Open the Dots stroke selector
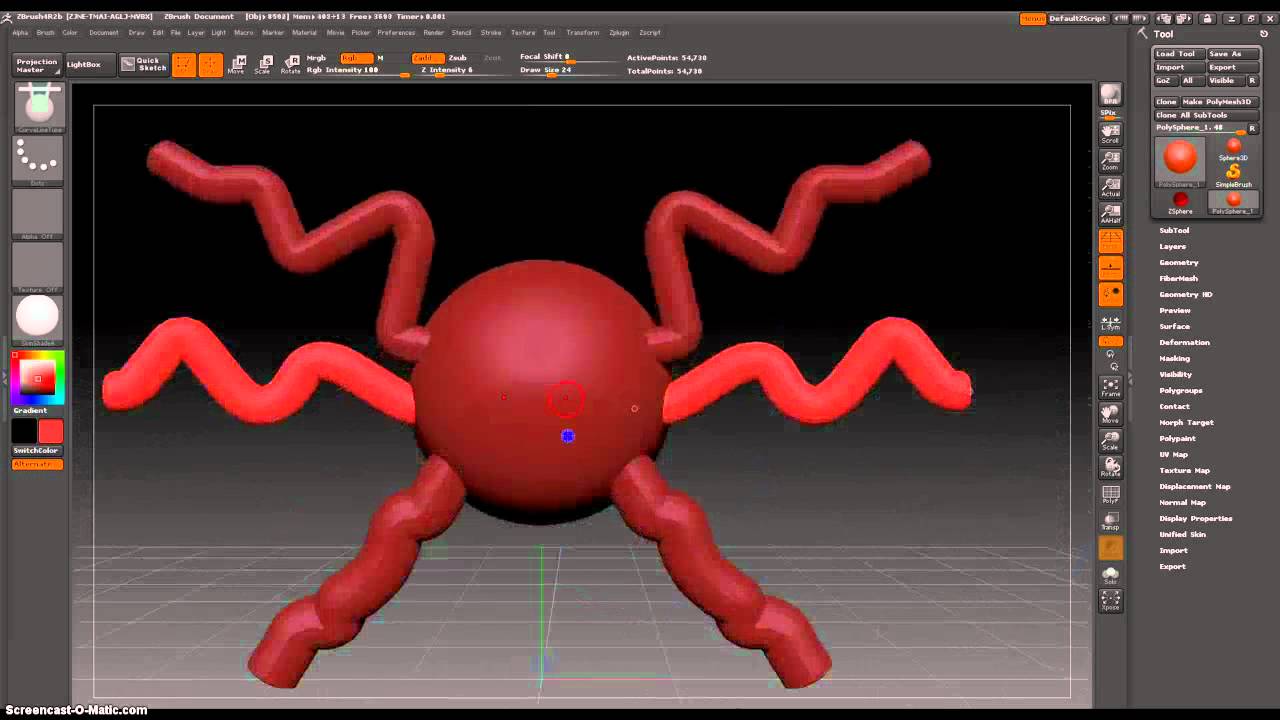The image size is (1280, 720). point(39,160)
